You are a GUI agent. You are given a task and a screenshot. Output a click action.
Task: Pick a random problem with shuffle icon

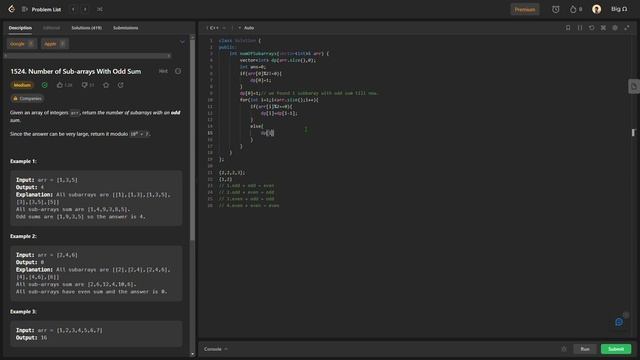click(x=100, y=9)
